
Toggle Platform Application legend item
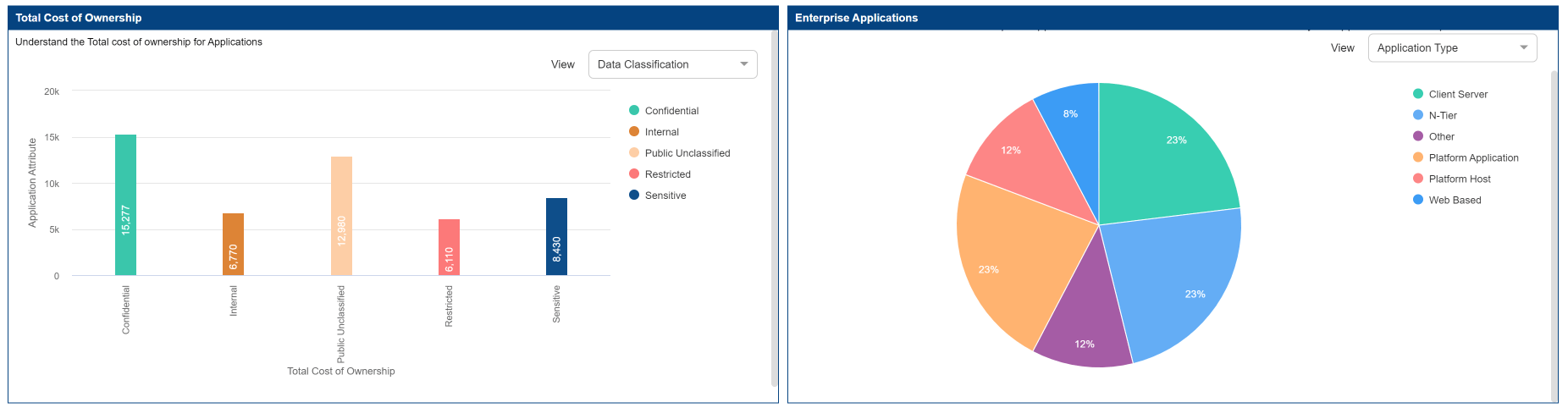click(1466, 157)
